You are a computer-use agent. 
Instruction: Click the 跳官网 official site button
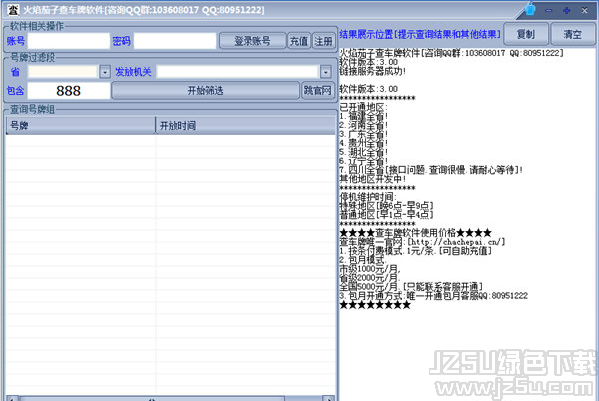pos(318,91)
